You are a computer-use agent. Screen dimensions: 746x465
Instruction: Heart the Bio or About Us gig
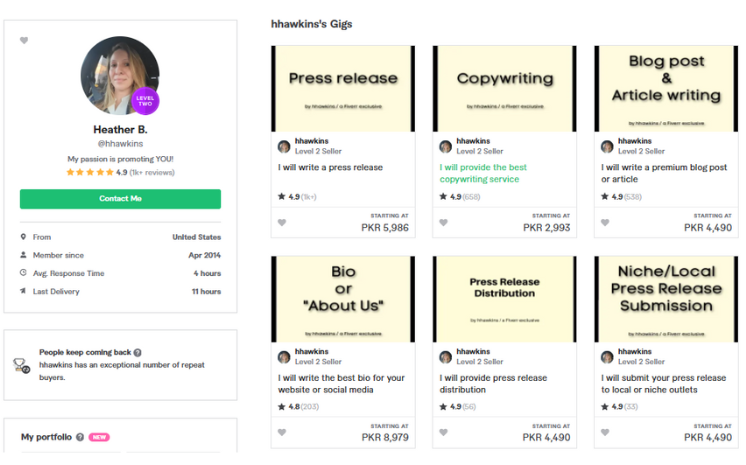click(x=282, y=432)
